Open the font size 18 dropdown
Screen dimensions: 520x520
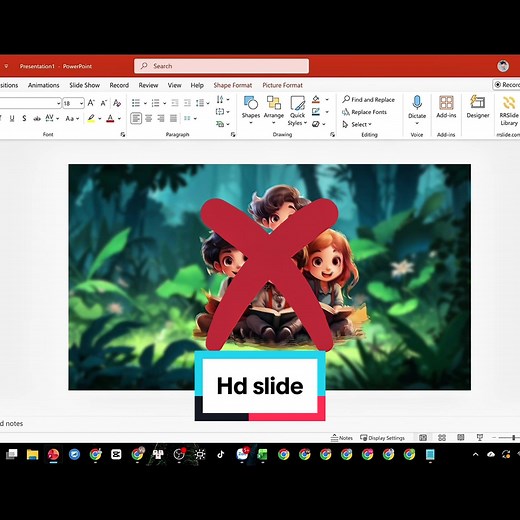[81, 103]
